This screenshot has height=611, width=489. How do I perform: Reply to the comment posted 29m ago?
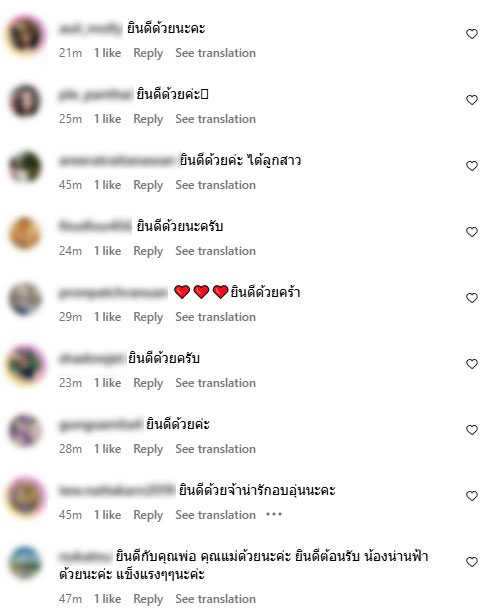pos(148,317)
